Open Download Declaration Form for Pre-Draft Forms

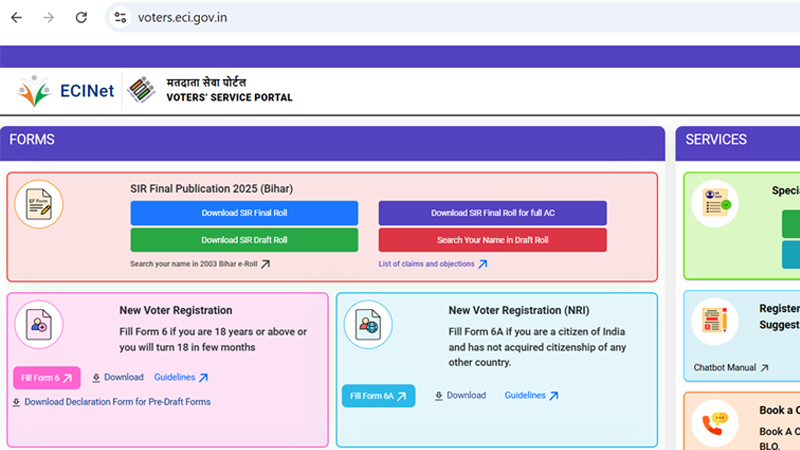pyautogui.click(x=117, y=402)
